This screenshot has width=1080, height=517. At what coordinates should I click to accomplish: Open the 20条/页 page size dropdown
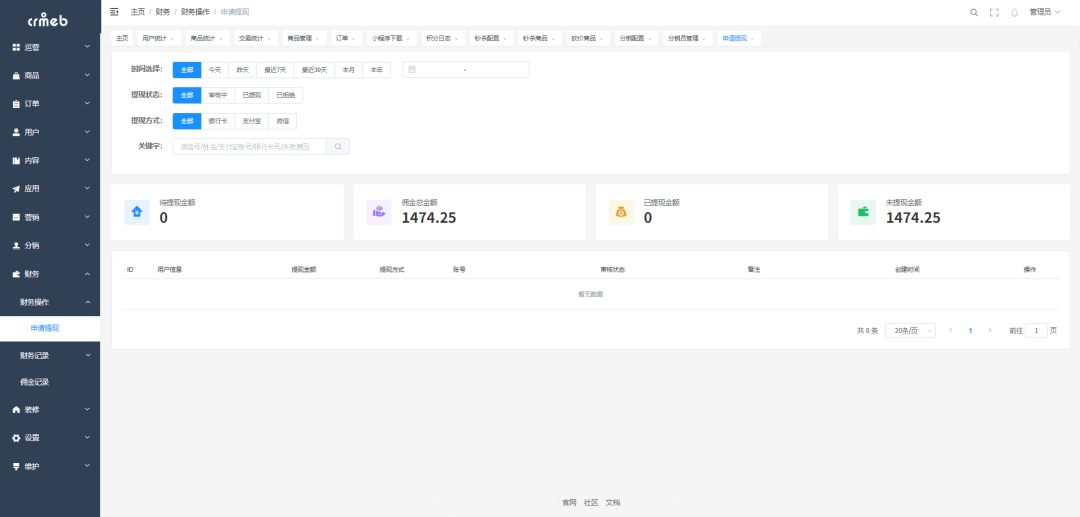coord(910,330)
